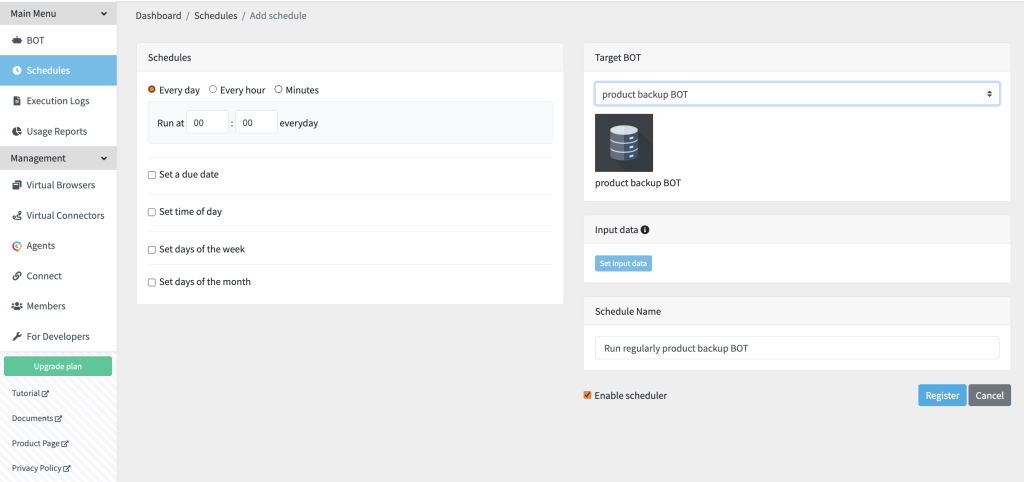Check the Set a due date checkbox
Viewport: 1024px width, 482px height.
click(x=152, y=175)
